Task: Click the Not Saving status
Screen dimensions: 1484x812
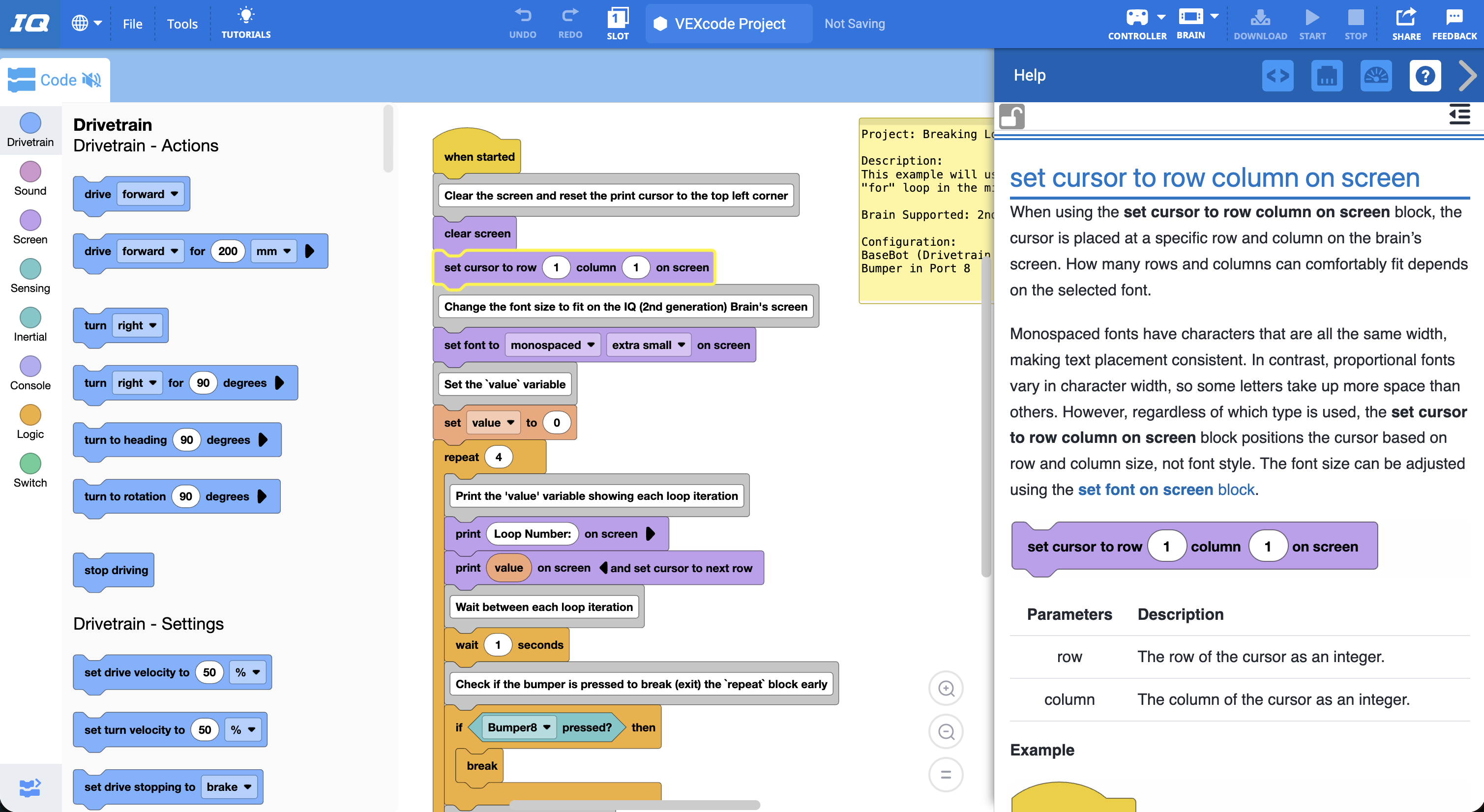Action: tap(854, 24)
